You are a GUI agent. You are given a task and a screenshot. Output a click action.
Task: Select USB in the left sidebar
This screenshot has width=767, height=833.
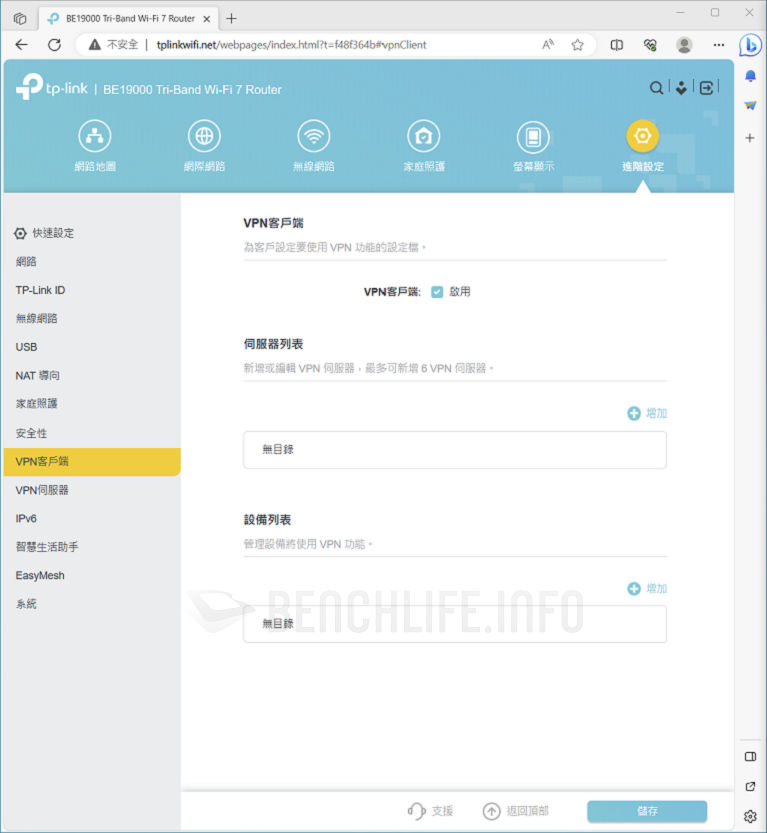[26, 347]
